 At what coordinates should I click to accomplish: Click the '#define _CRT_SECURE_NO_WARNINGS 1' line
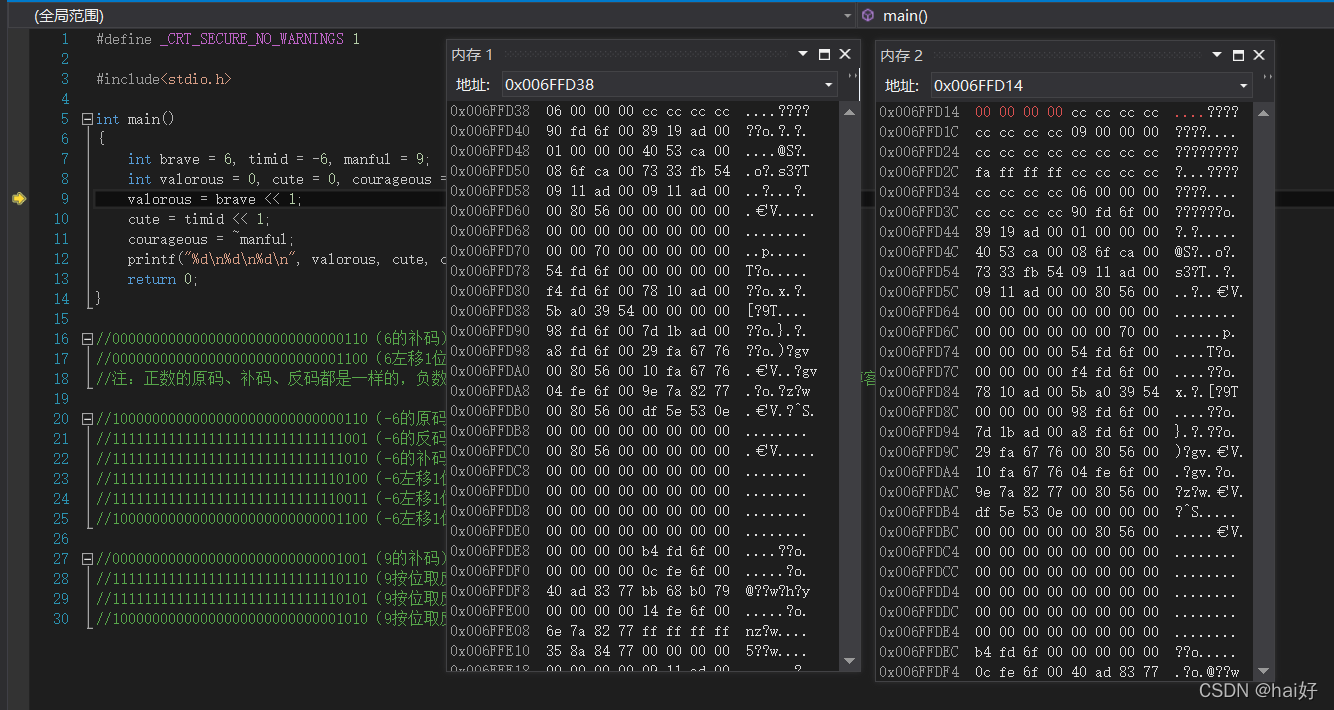click(x=228, y=39)
